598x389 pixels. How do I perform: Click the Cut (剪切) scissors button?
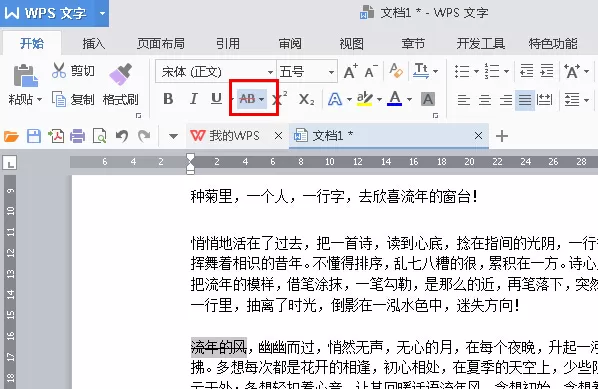73,71
